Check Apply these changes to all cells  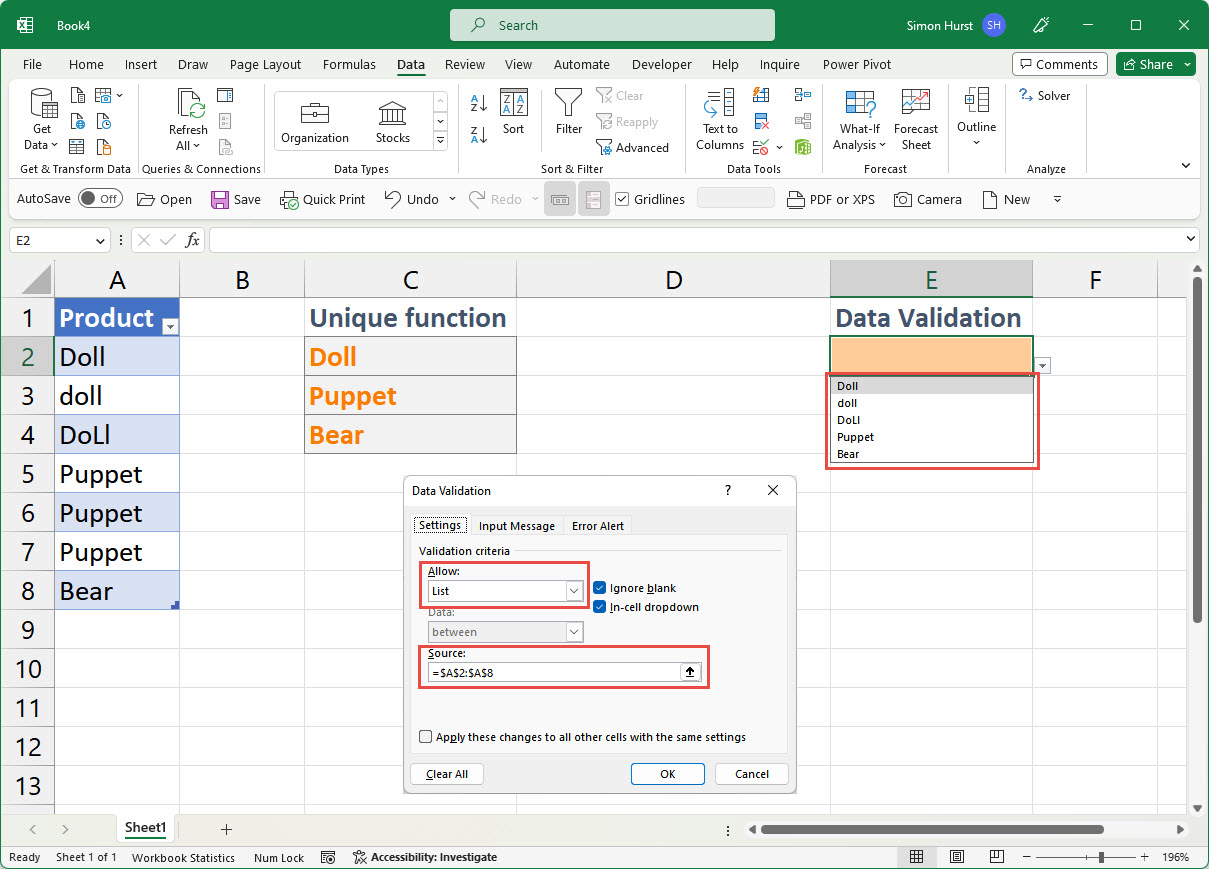tap(426, 737)
